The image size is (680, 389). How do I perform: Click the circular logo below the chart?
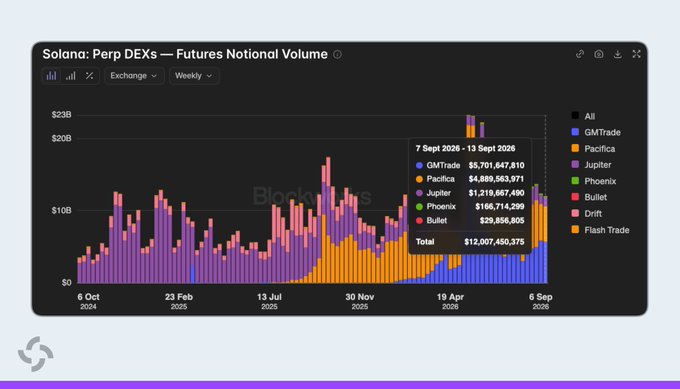coord(36,354)
